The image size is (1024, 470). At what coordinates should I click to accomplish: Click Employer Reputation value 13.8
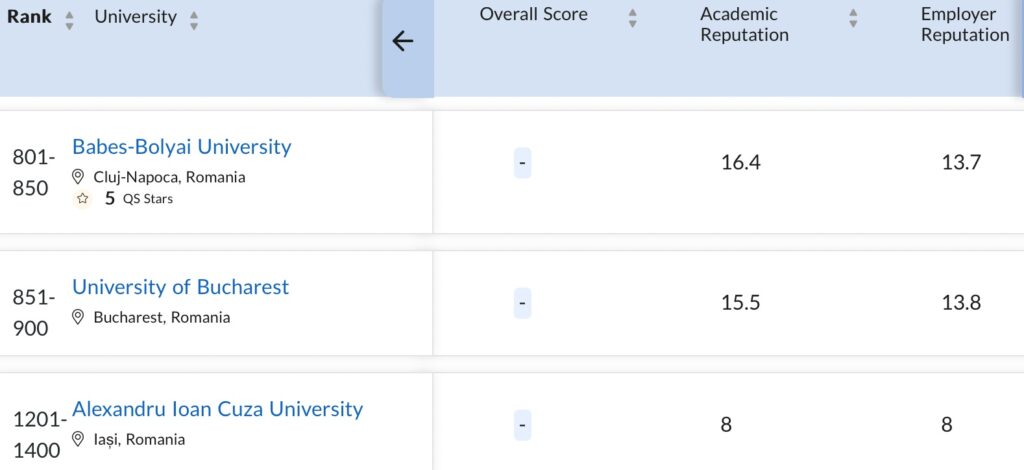961,302
